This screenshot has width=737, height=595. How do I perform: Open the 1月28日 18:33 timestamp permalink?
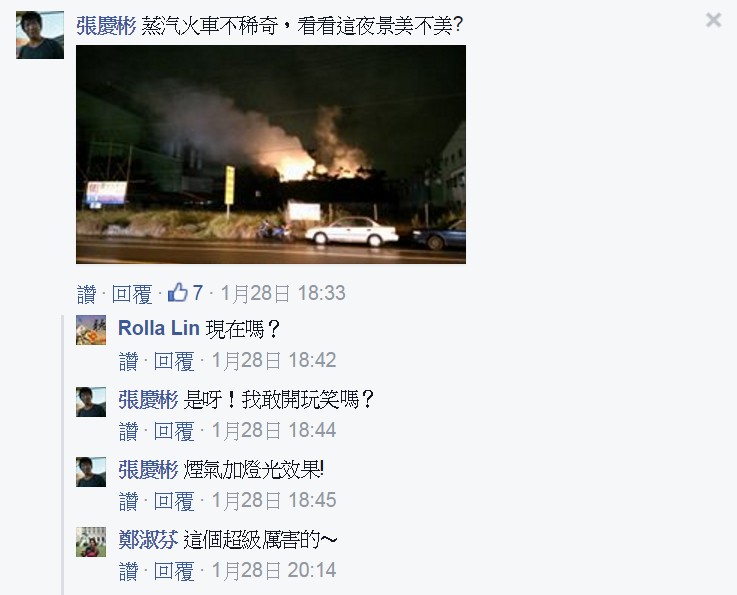(283, 293)
